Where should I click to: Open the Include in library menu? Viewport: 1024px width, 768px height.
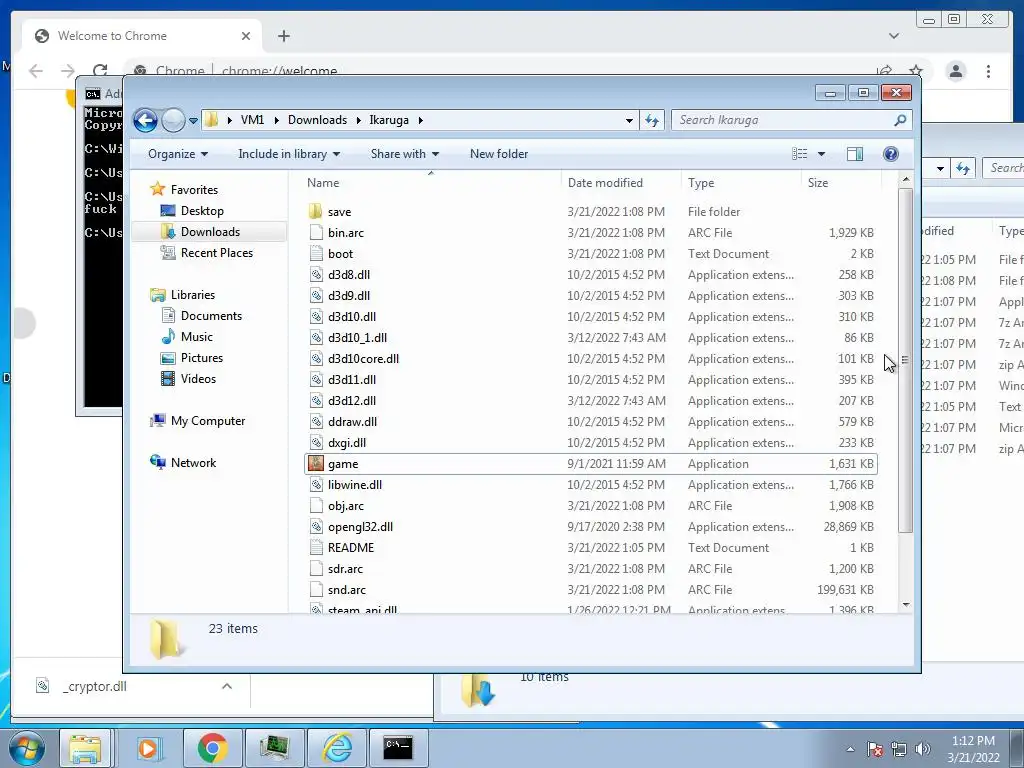coord(289,154)
